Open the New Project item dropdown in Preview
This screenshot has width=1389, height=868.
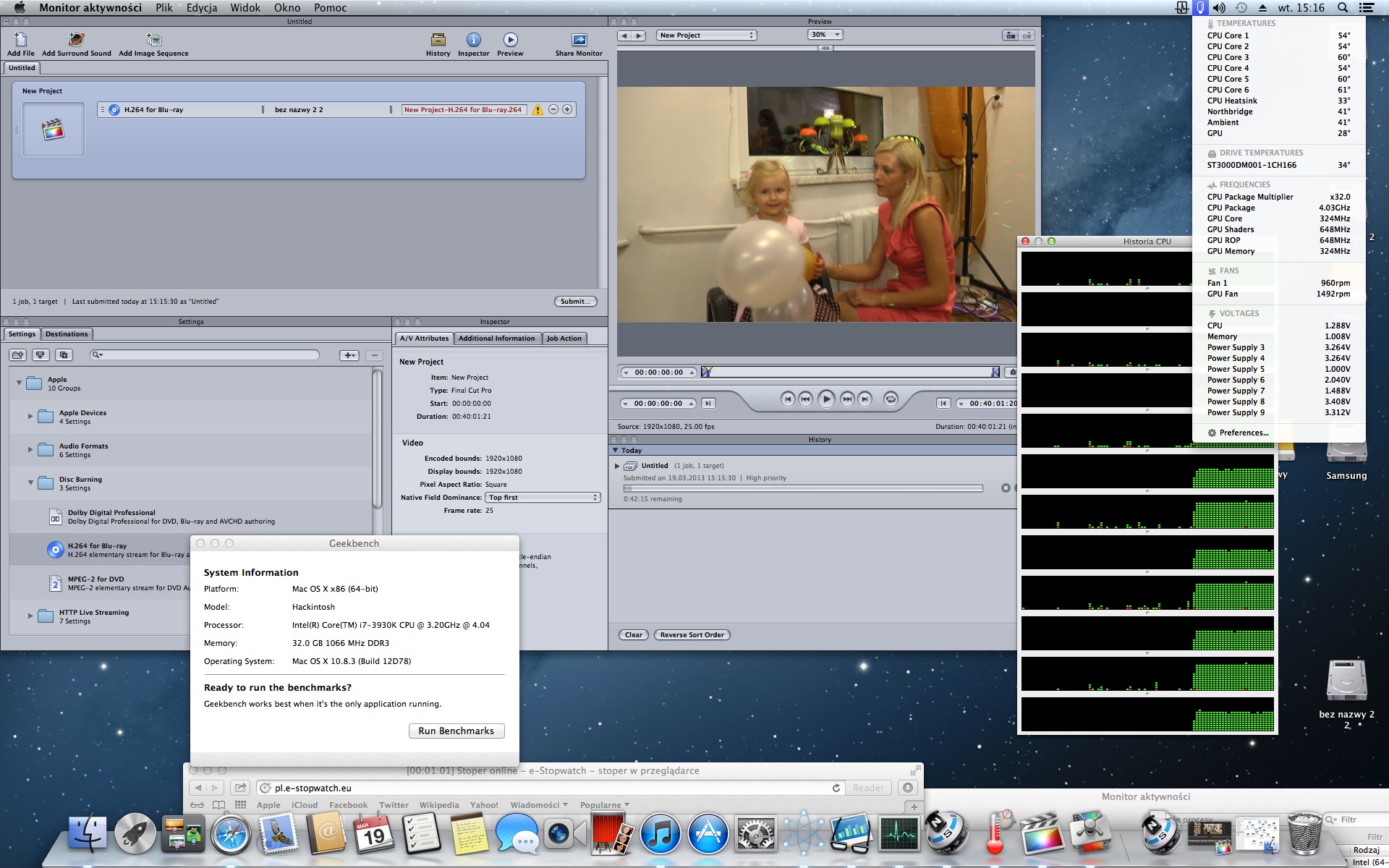tap(707, 35)
